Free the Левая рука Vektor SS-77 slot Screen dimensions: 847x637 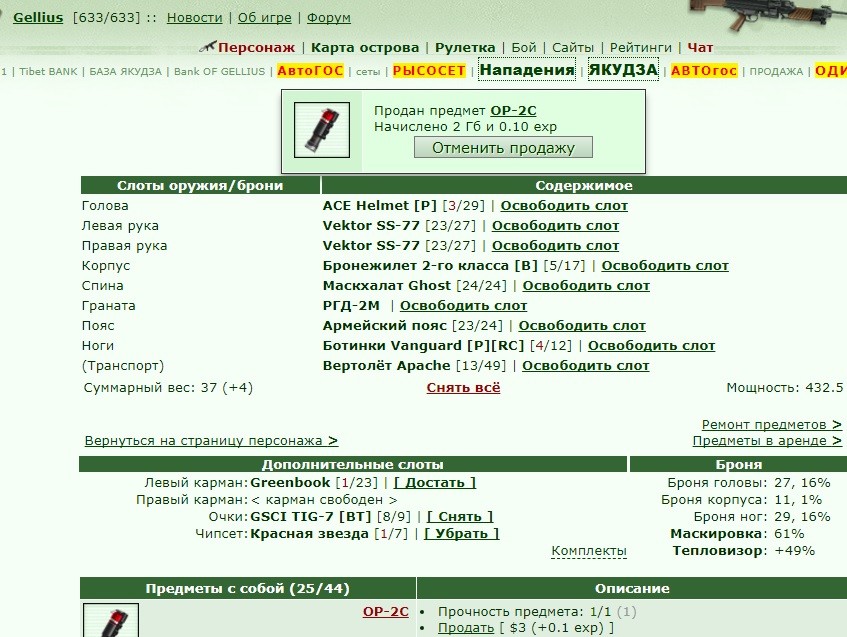point(555,226)
